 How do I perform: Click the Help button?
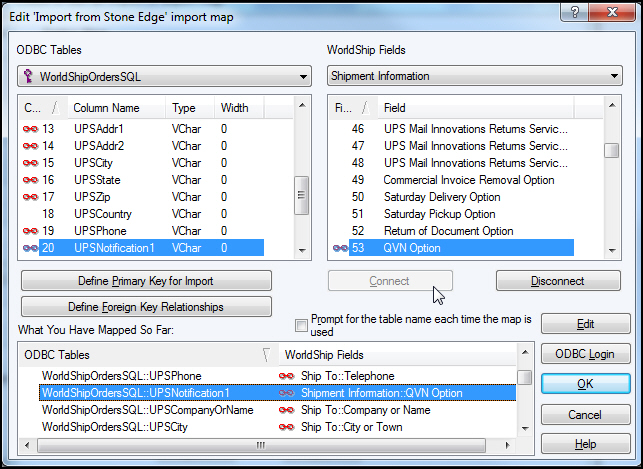[x=586, y=444]
